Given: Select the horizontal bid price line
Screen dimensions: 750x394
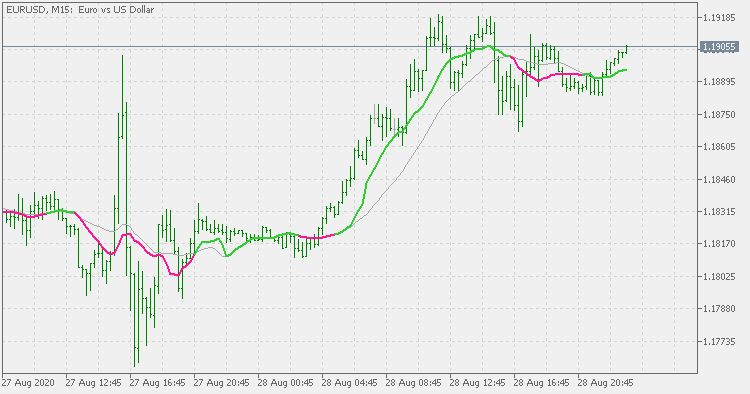Looking at the screenshot, I should pyautogui.click(x=350, y=47).
